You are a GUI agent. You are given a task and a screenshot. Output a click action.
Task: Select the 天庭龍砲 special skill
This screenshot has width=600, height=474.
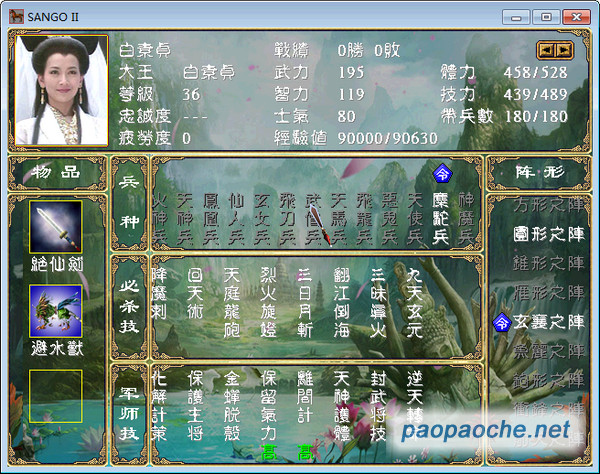pos(232,303)
